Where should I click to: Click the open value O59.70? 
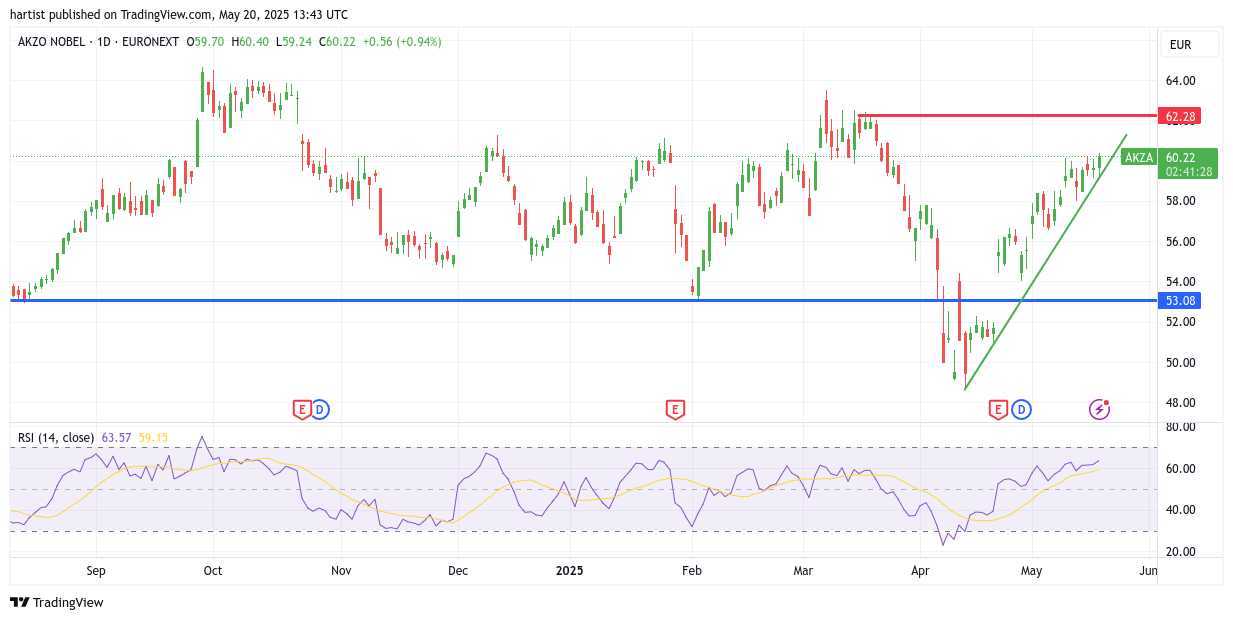(207, 42)
